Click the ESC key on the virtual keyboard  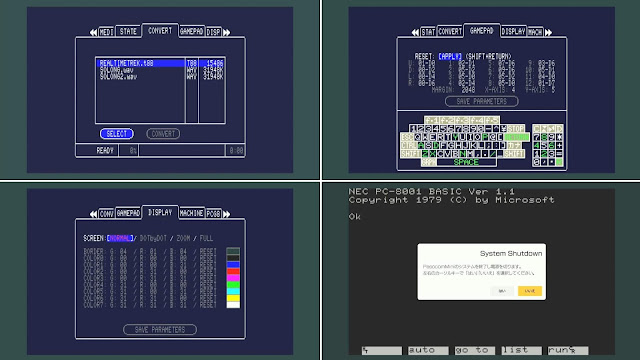pos(407,137)
